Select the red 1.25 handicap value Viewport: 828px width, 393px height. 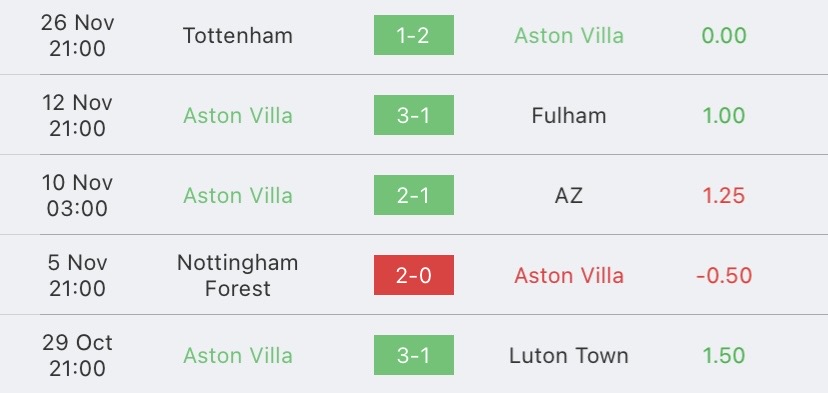coord(724,195)
